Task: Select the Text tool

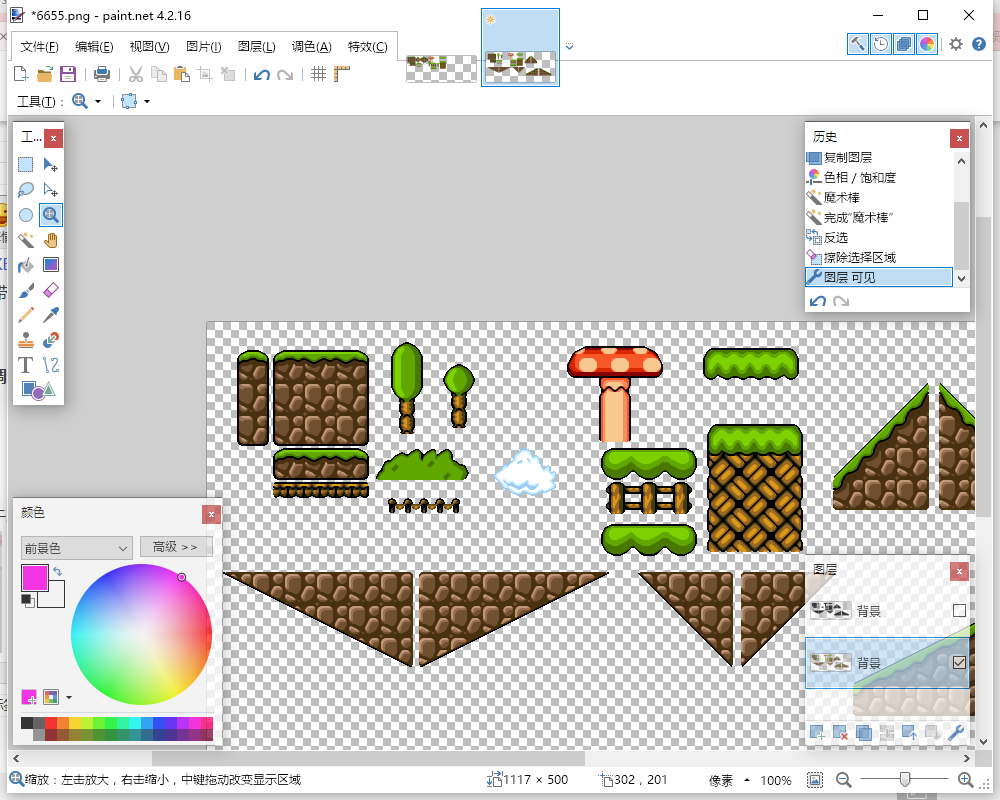Action: 26,365
